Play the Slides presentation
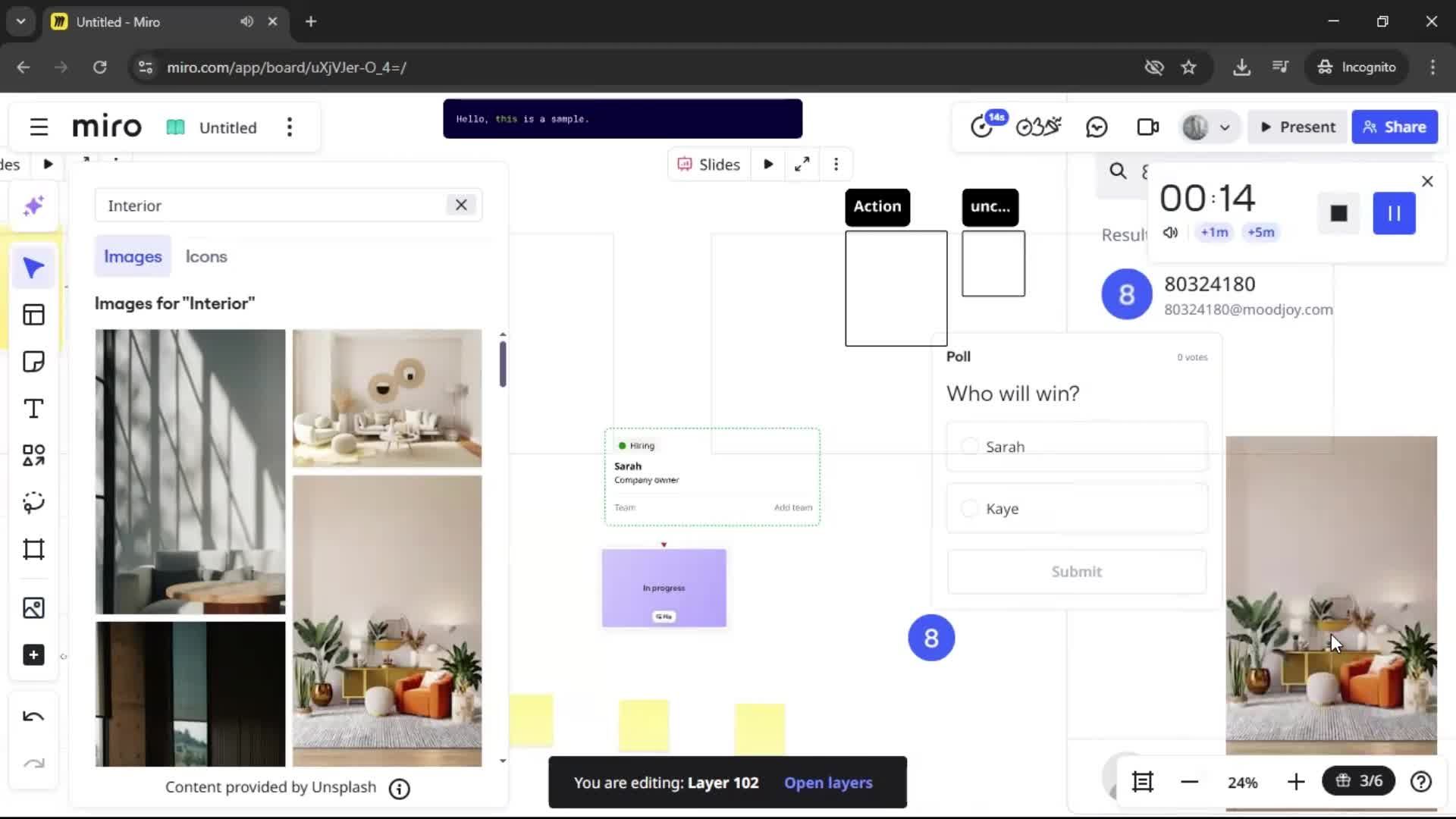Viewport: 1456px width, 819px height. tap(768, 165)
